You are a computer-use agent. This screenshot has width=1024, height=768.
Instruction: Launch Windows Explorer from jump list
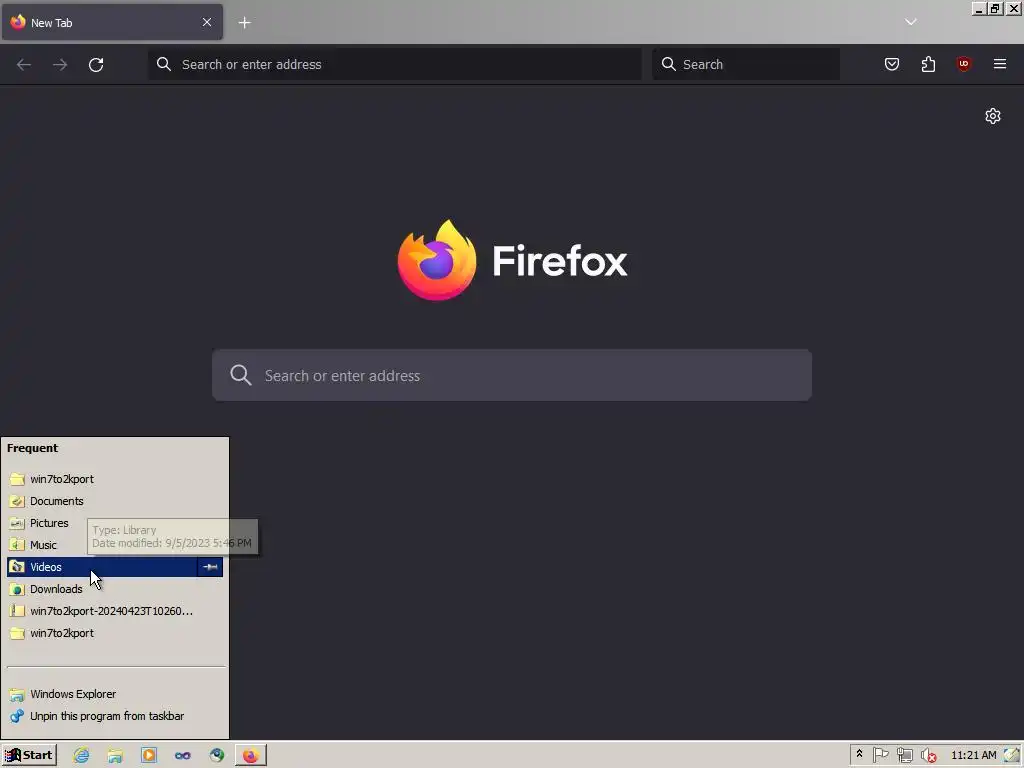coord(115,694)
